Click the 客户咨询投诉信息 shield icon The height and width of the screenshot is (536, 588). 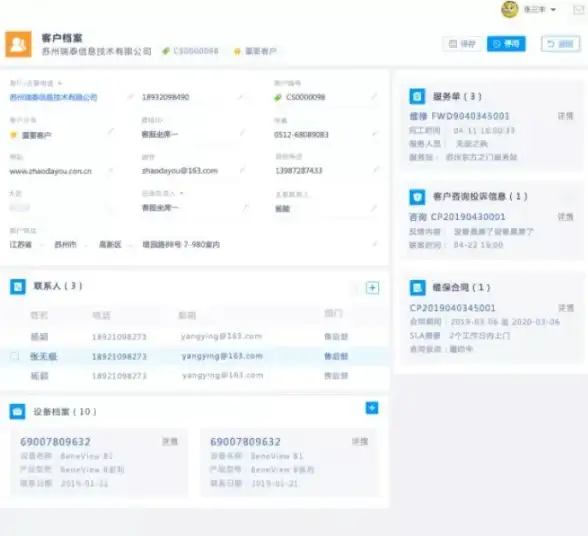click(417, 197)
